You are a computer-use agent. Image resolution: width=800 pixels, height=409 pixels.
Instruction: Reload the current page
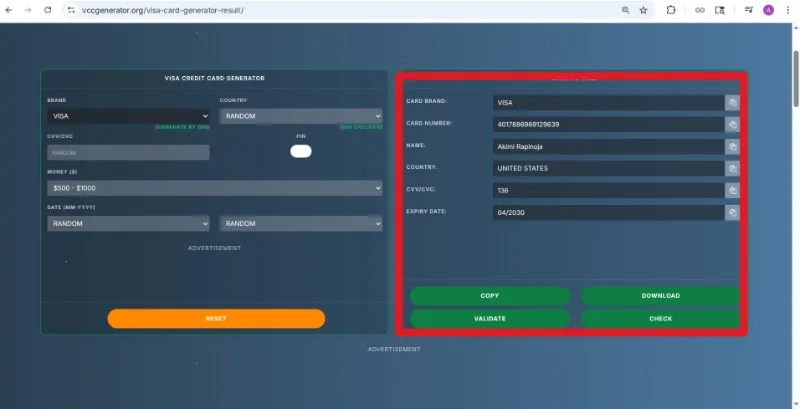click(47, 10)
